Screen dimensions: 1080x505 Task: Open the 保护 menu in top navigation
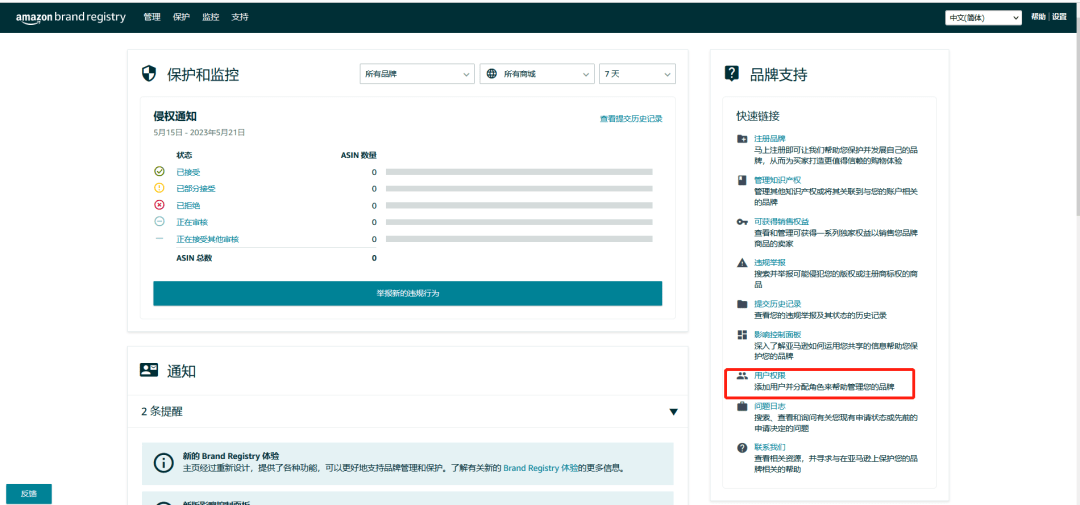click(x=181, y=17)
